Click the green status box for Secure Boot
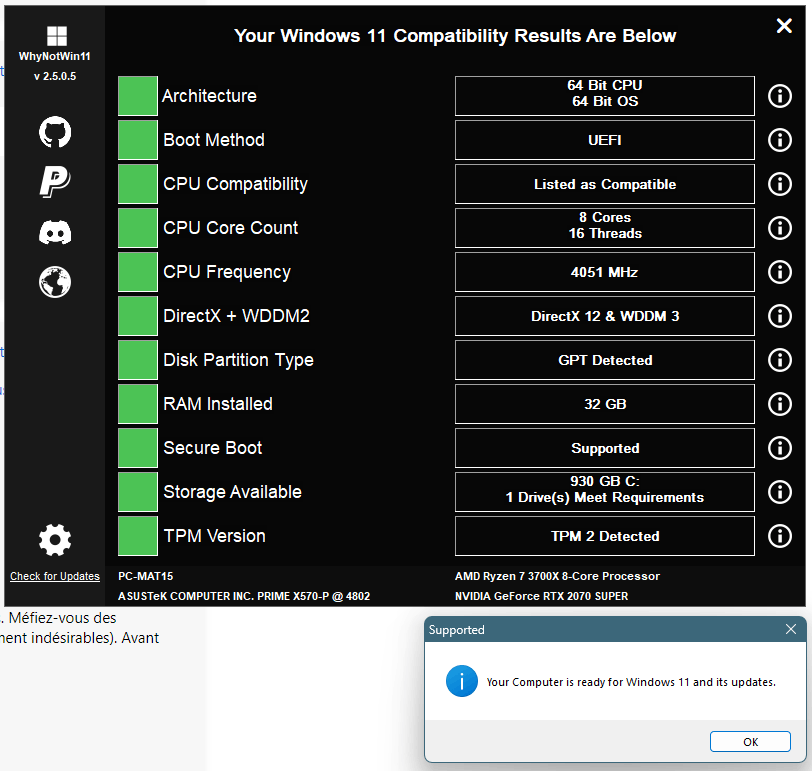The height and width of the screenshot is (771, 812). click(x=138, y=448)
